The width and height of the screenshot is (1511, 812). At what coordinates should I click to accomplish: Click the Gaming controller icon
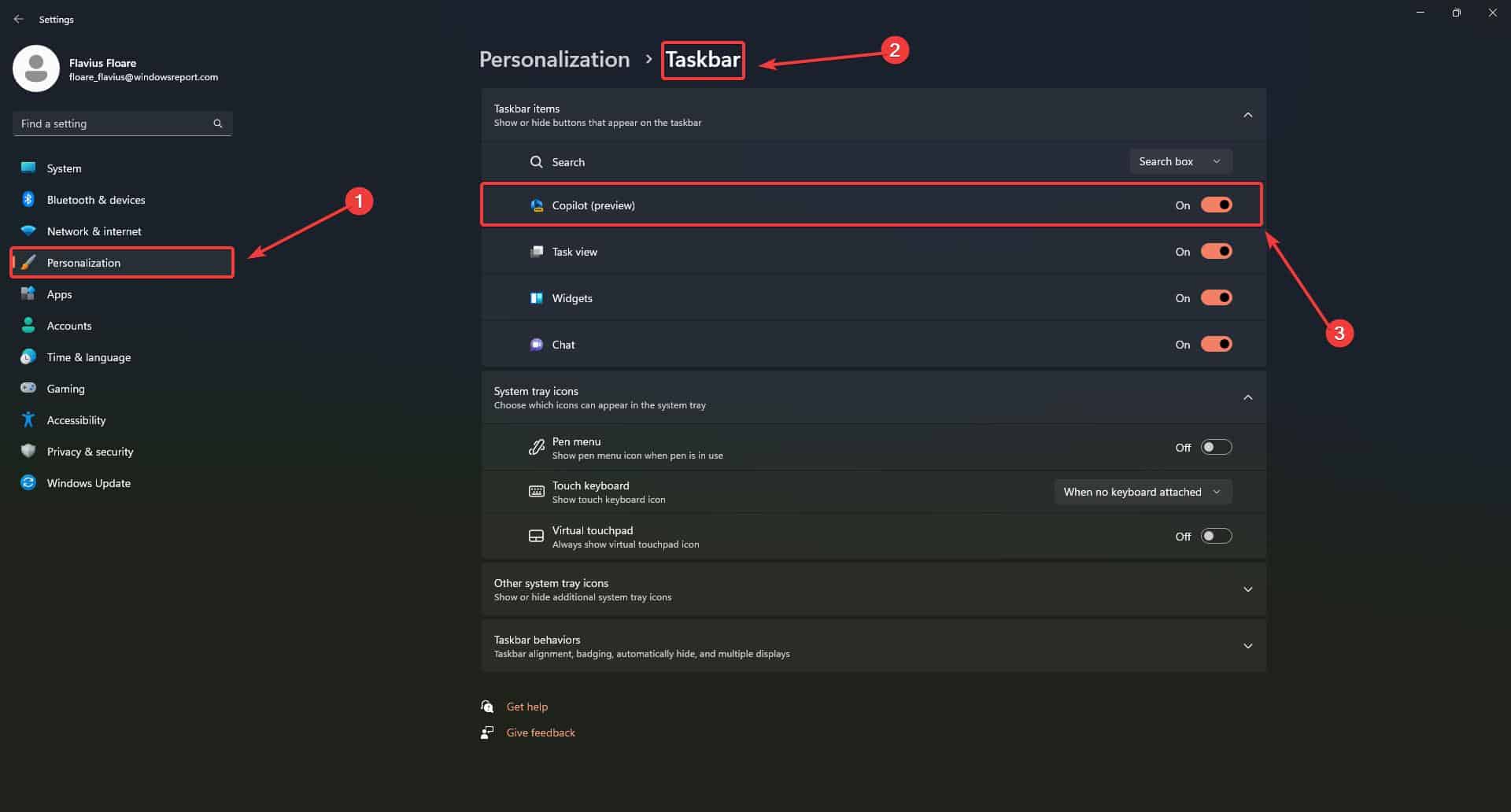coord(28,388)
